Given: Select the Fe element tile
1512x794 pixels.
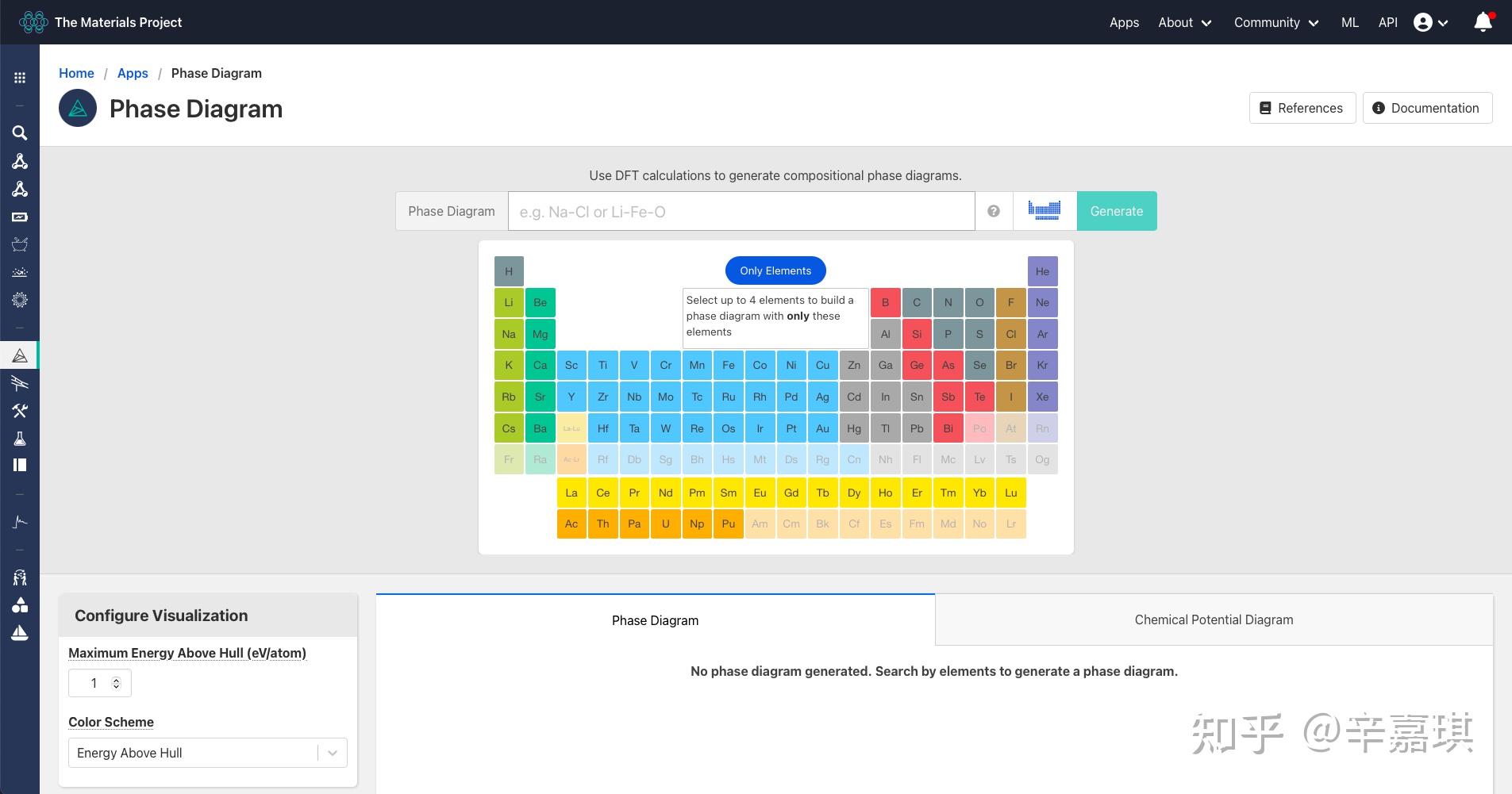Looking at the screenshot, I should pyautogui.click(x=729, y=366).
